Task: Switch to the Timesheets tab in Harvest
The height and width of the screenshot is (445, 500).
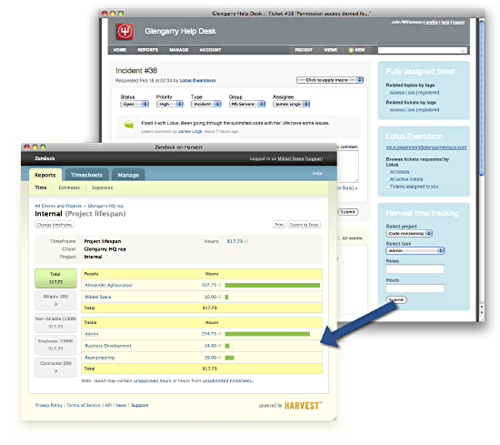Action: click(x=86, y=175)
